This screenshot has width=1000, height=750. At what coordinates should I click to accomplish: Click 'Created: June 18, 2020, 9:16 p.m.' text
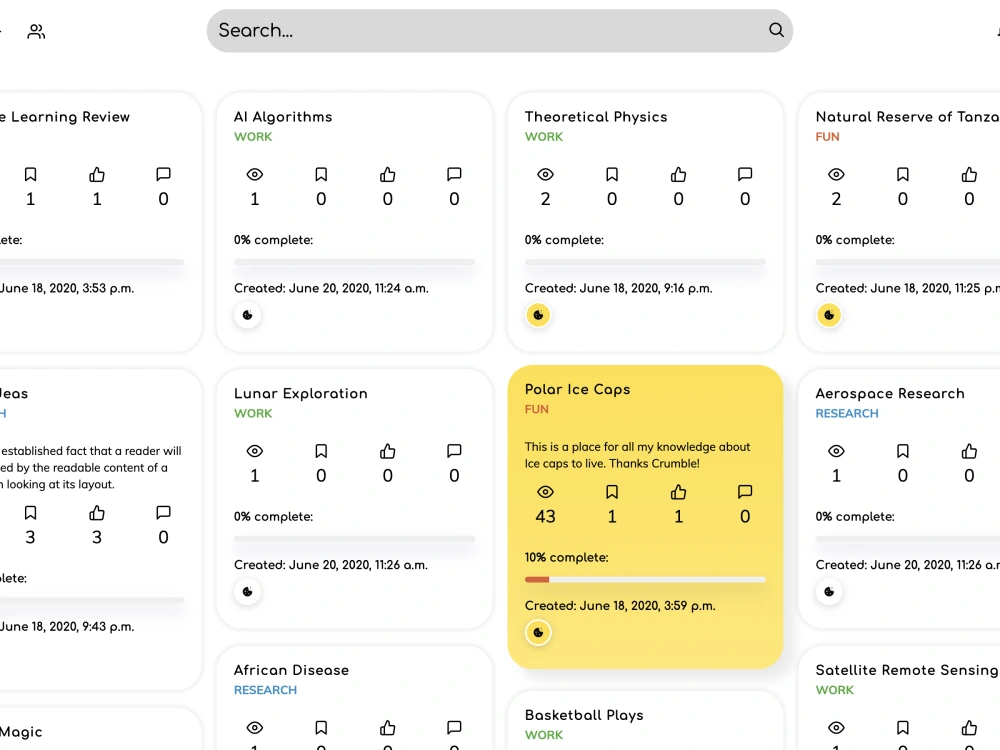(619, 288)
